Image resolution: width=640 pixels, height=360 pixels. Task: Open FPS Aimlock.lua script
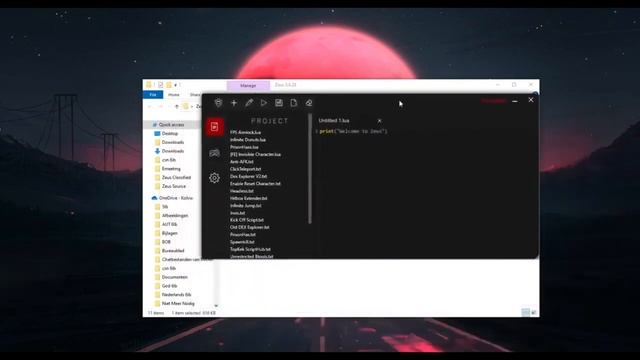tap(246, 132)
